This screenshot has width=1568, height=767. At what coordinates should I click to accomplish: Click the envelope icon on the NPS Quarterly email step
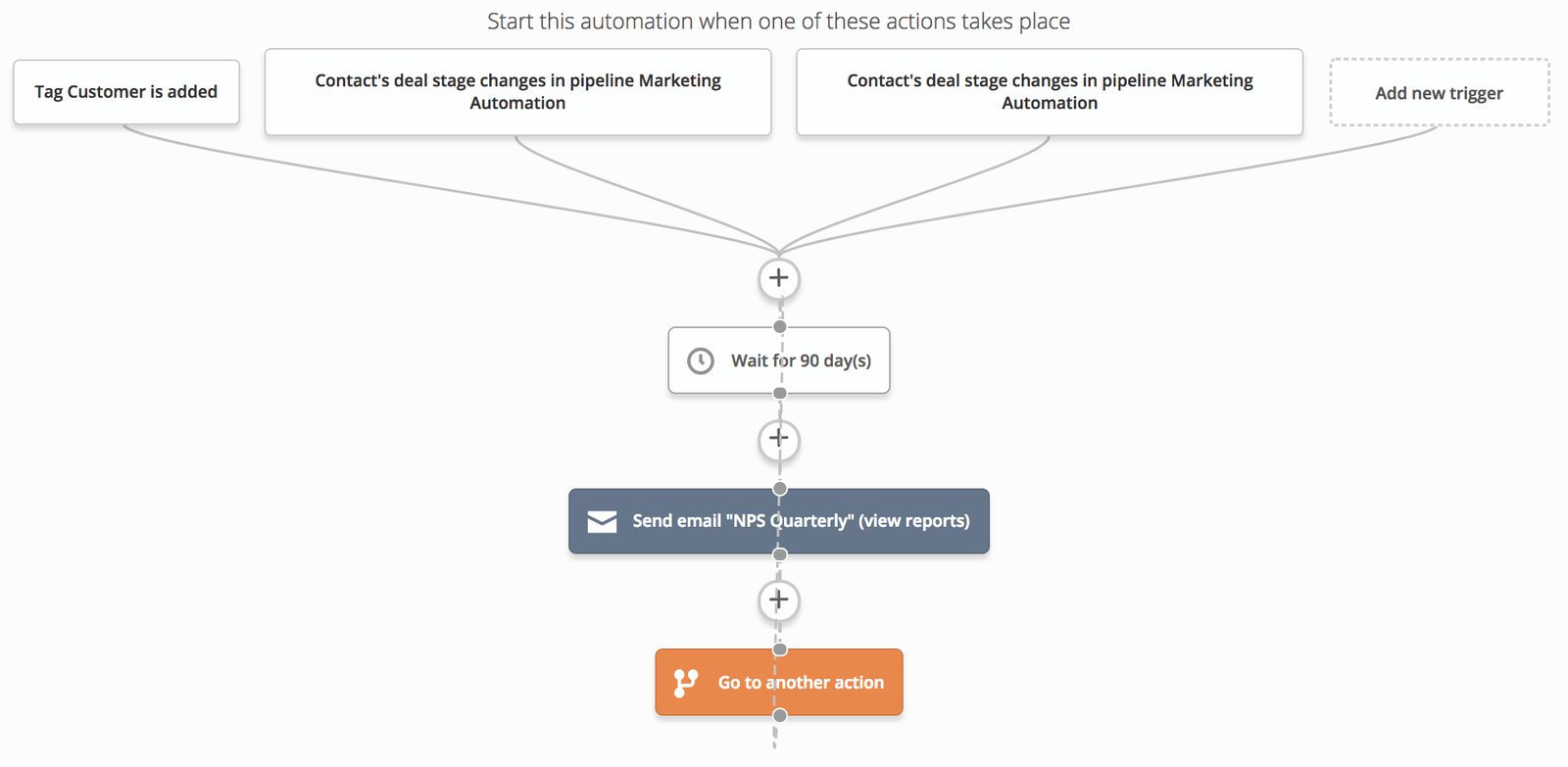pos(600,521)
